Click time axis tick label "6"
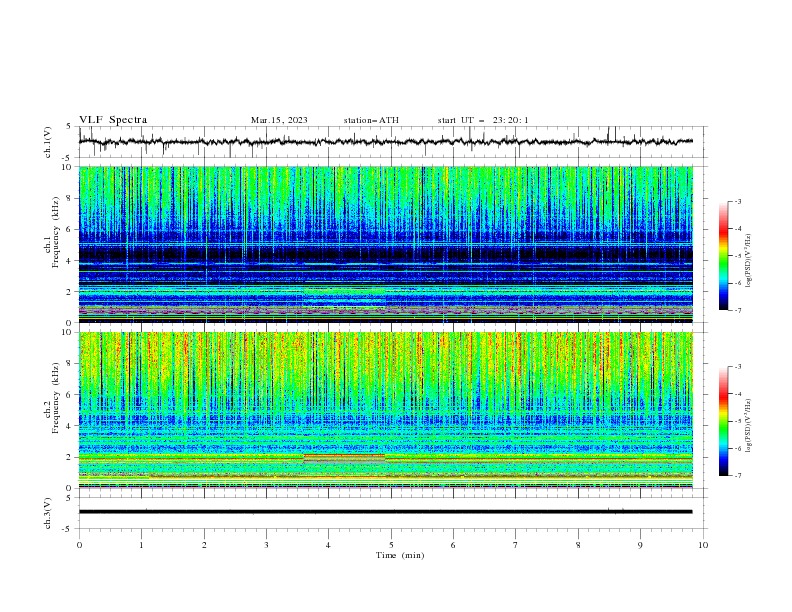Image resolution: width=792 pixels, height=612 pixels. (x=454, y=545)
